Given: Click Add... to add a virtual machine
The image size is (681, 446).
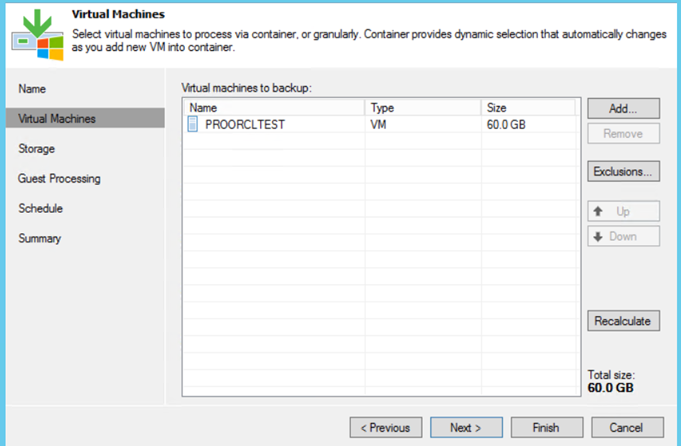Looking at the screenshot, I should (622, 108).
